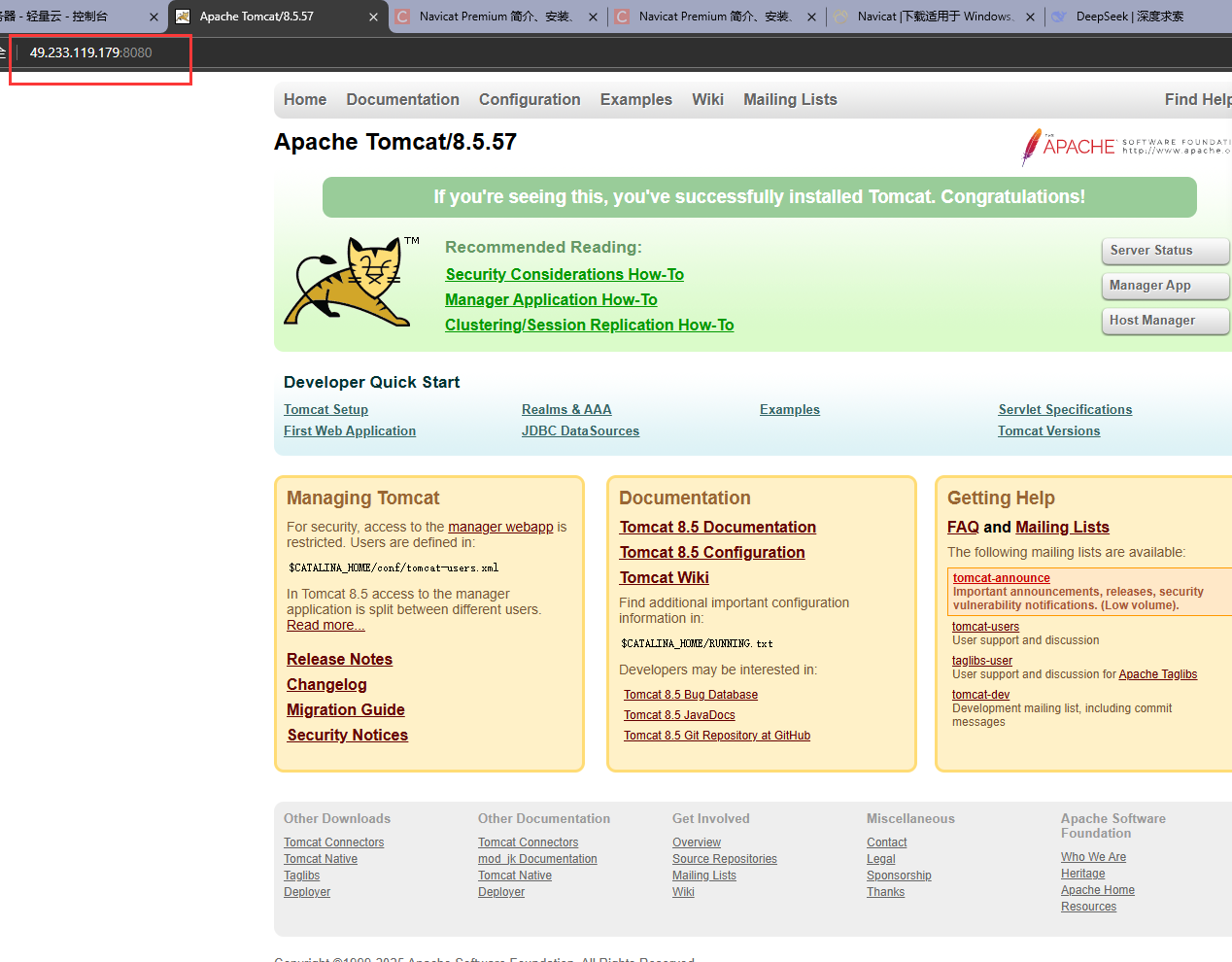This screenshot has height=962, width=1232.
Task: Open the Overview link under Get Involved
Action: point(697,842)
